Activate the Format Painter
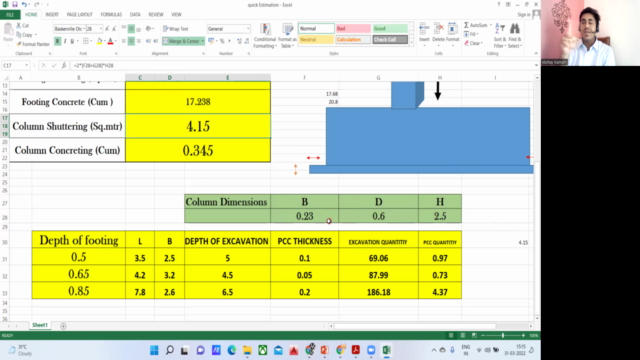The width and height of the screenshot is (640, 360). (x=33, y=44)
